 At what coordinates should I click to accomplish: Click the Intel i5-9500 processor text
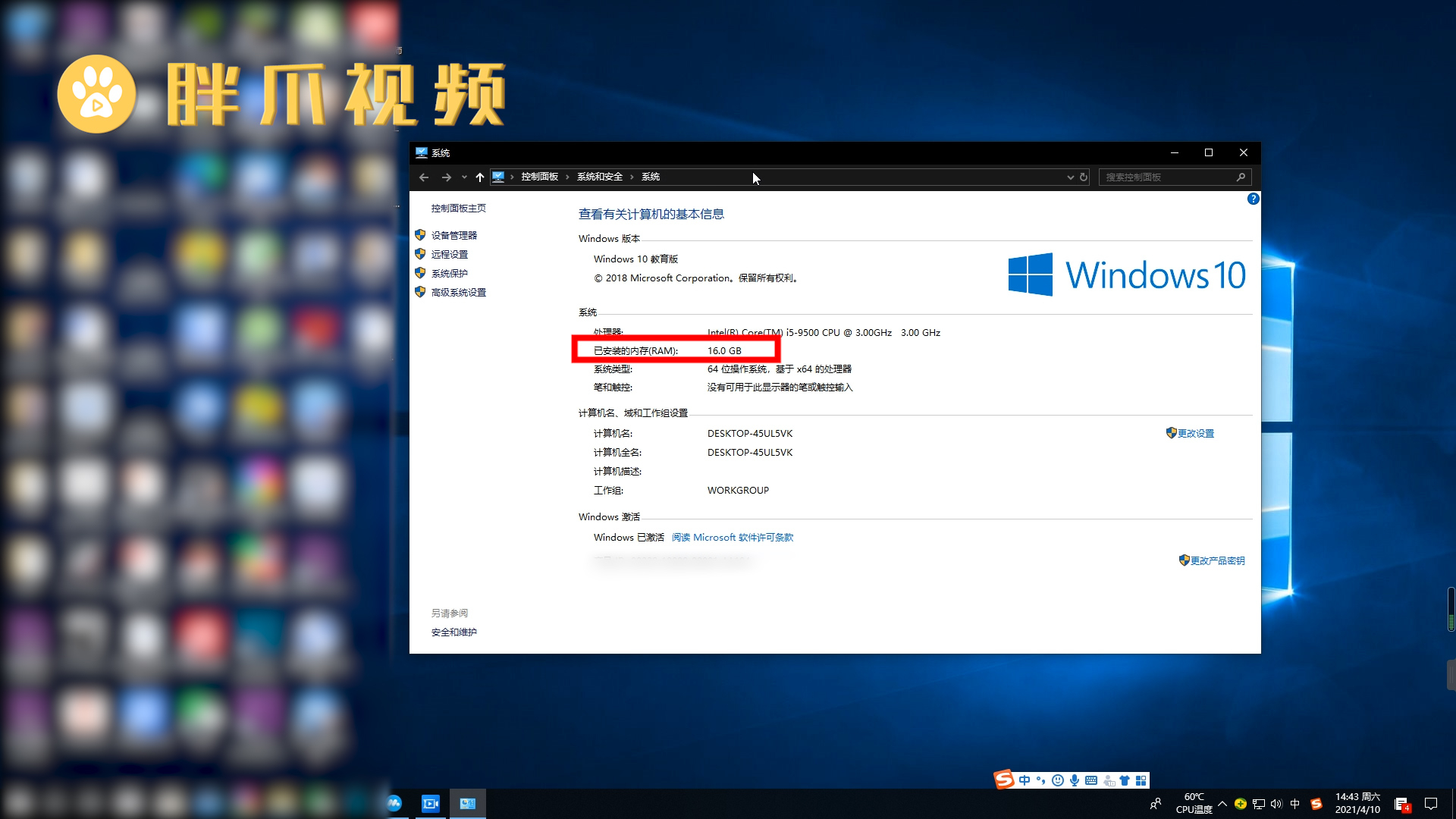coord(824,333)
